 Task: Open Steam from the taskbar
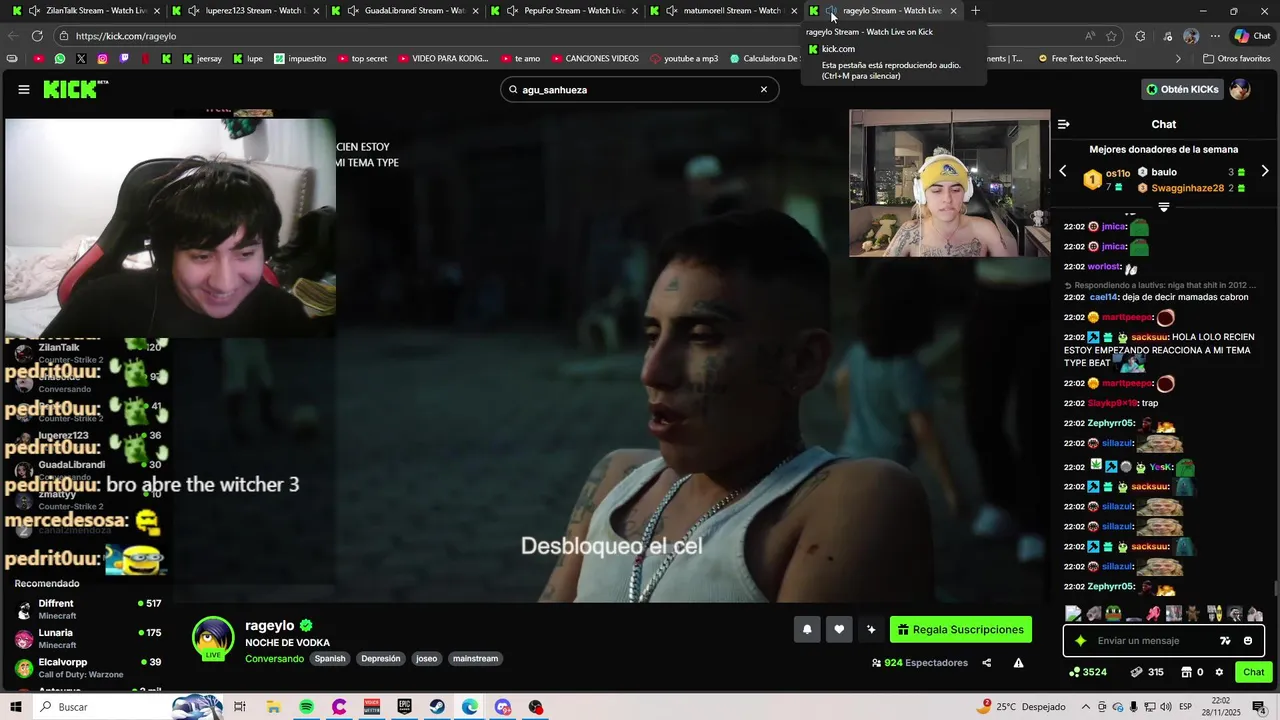click(x=437, y=707)
